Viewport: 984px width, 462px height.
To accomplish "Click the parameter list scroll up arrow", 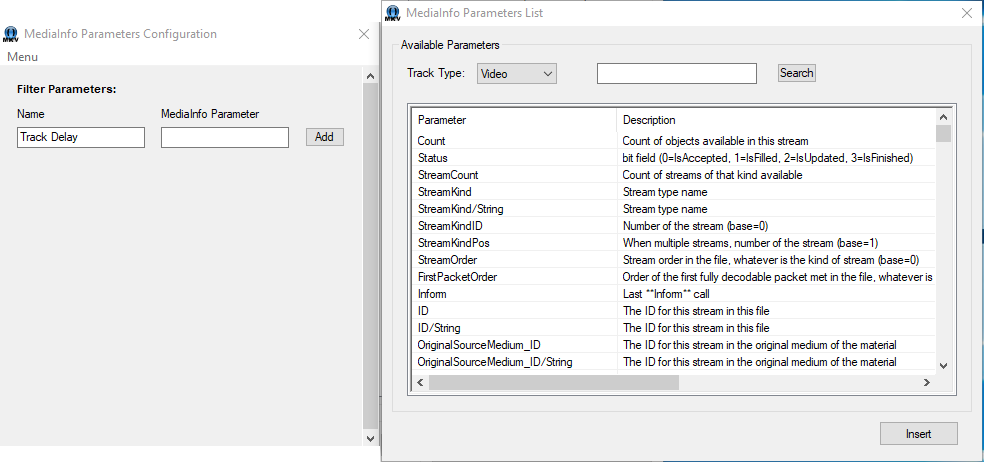I will [x=943, y=117].
